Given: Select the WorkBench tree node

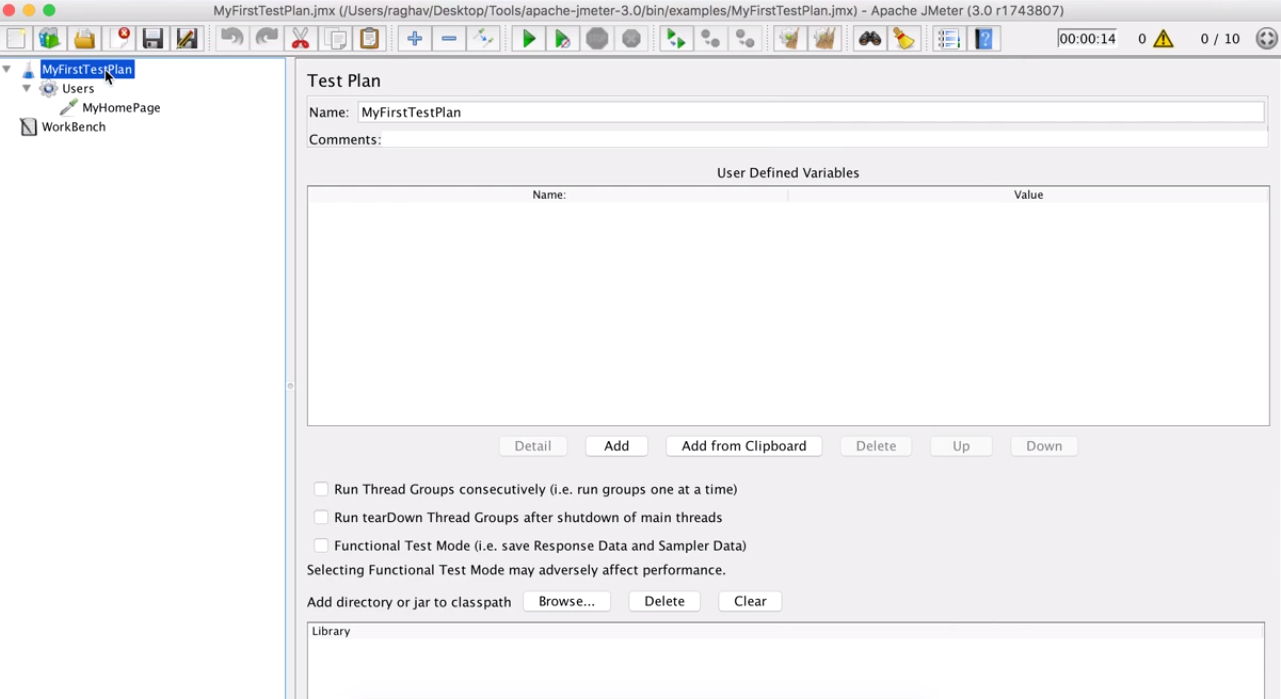Looking at the screenshot, I should pos(73,127).
